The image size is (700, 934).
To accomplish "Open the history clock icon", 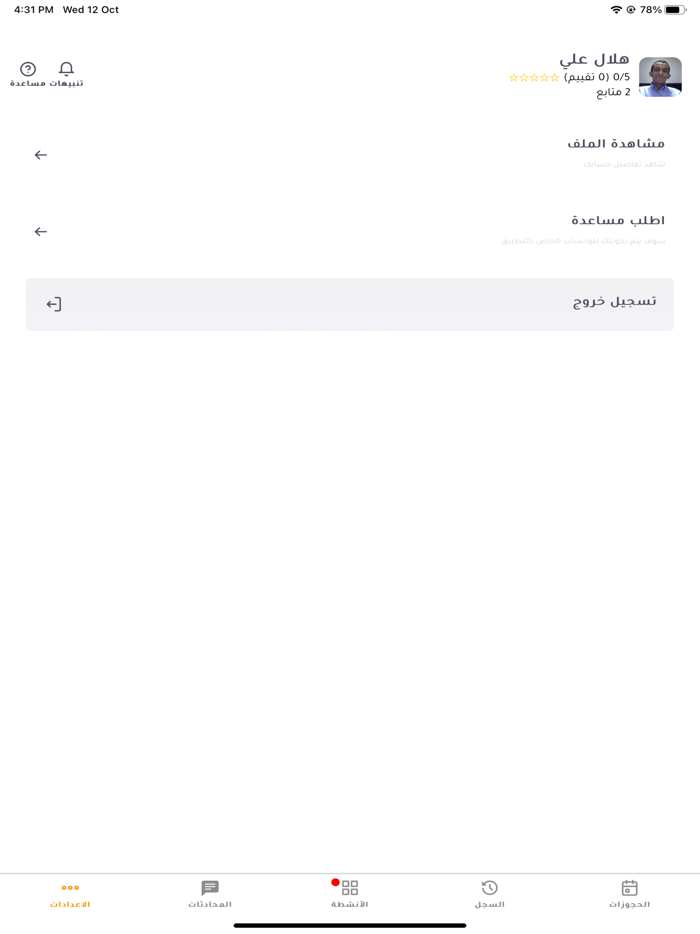I will tap(489, 888).
